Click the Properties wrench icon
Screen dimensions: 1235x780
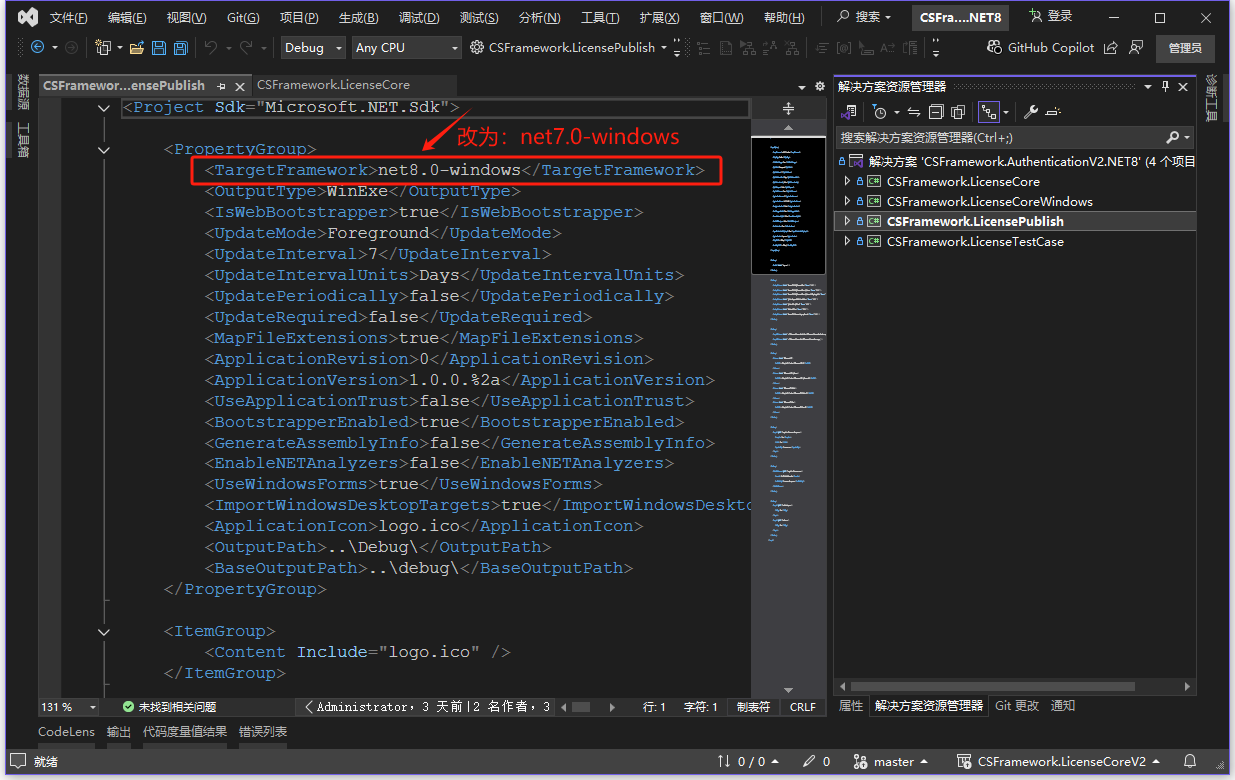pos(1031,112)
